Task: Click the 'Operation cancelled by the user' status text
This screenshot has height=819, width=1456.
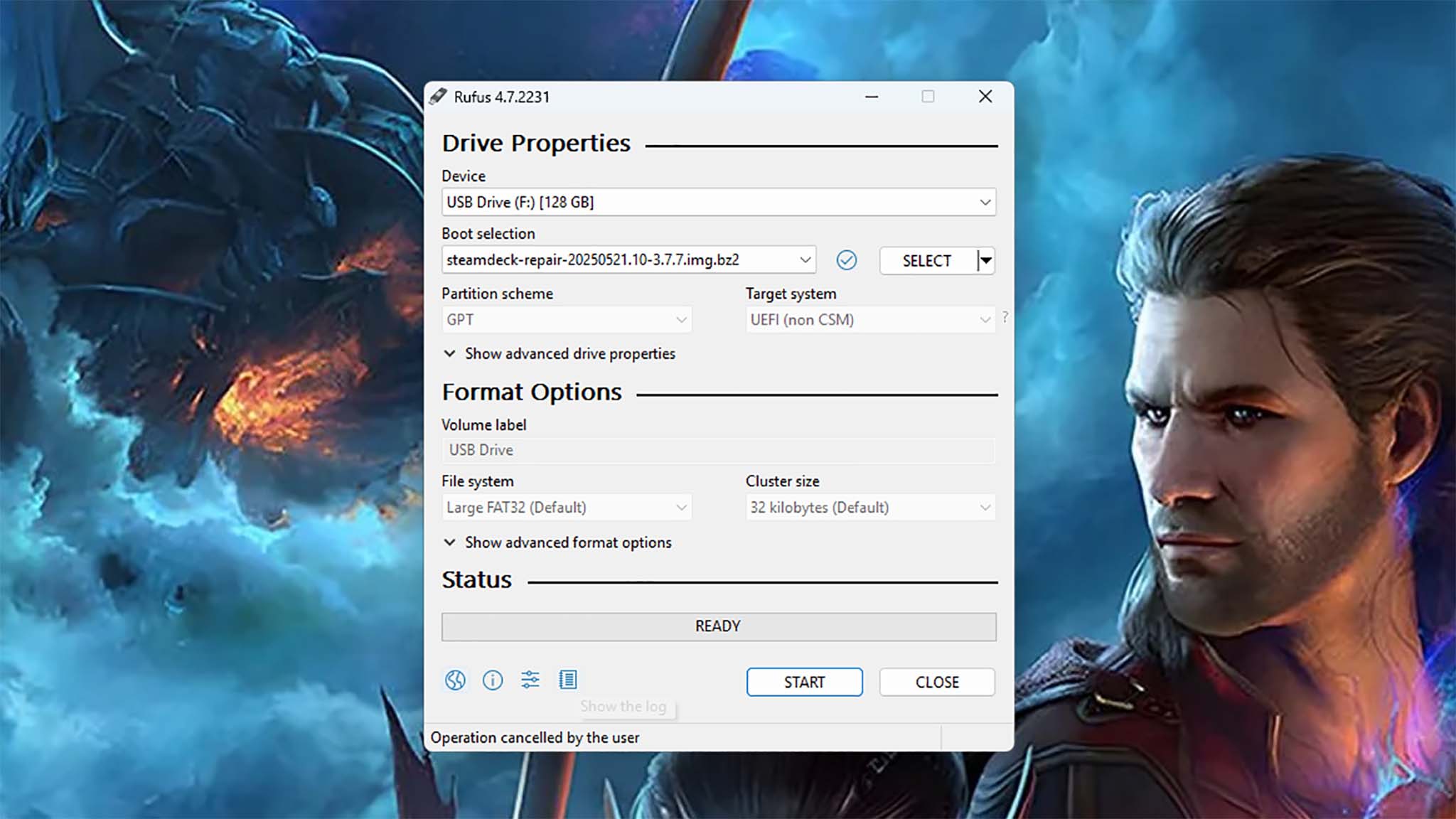Action: pos(535,738)
